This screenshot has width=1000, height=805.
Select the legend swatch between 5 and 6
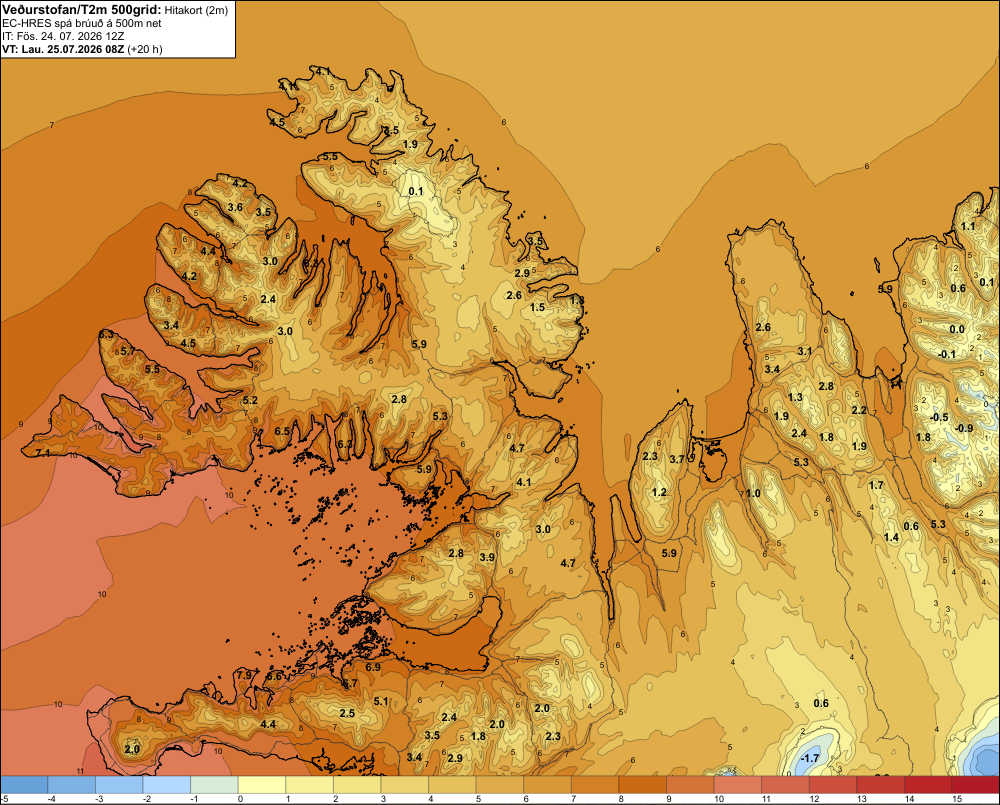pyautogui.click(x=499, y=784)
